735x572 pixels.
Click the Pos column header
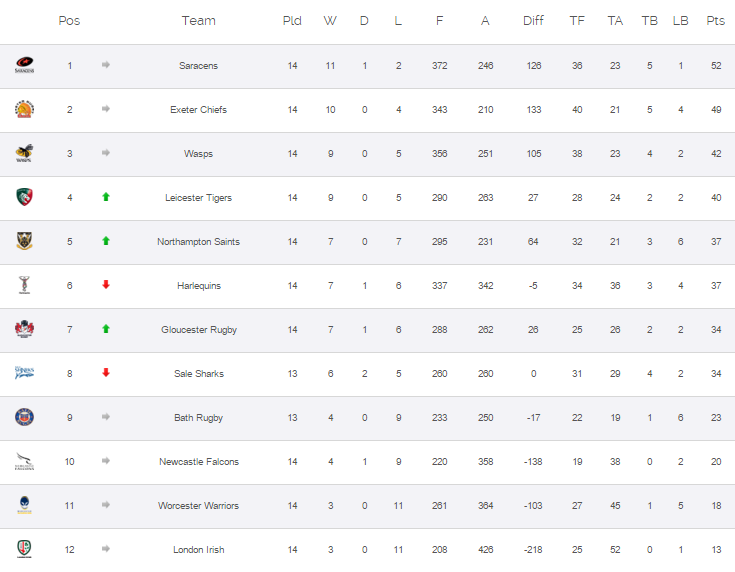coord(69,21)
